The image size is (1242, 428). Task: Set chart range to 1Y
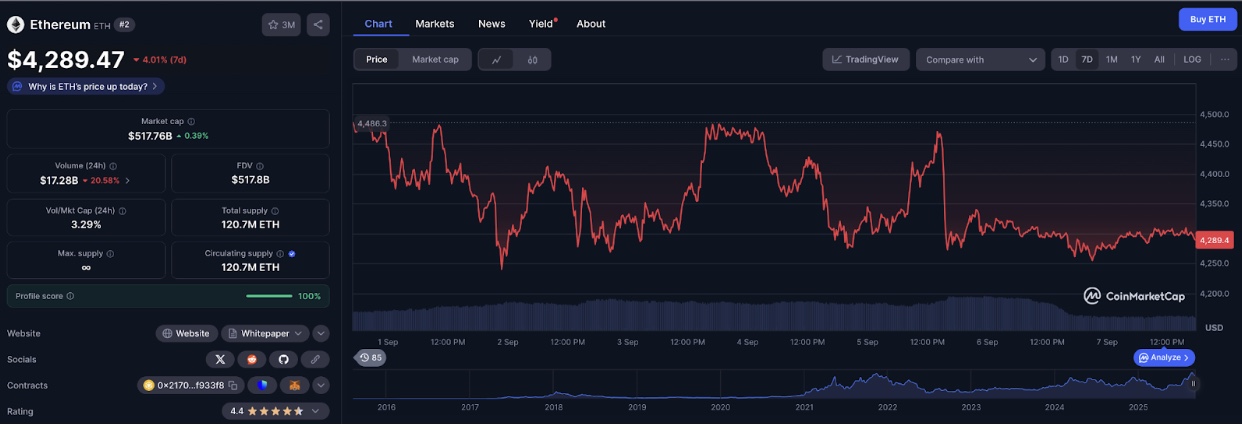tap(1135, 60)
